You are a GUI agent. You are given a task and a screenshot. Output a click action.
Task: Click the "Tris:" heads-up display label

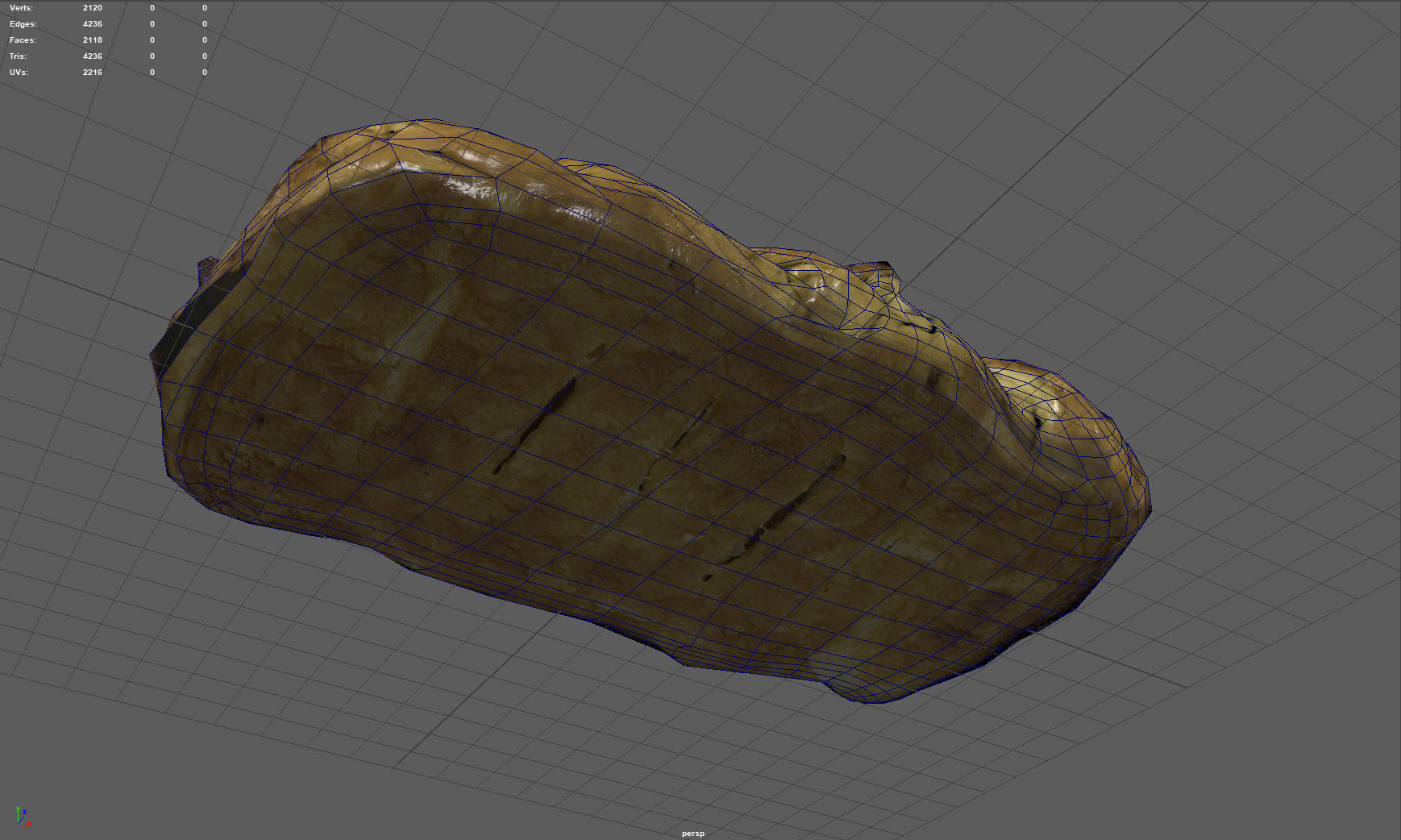18,56
